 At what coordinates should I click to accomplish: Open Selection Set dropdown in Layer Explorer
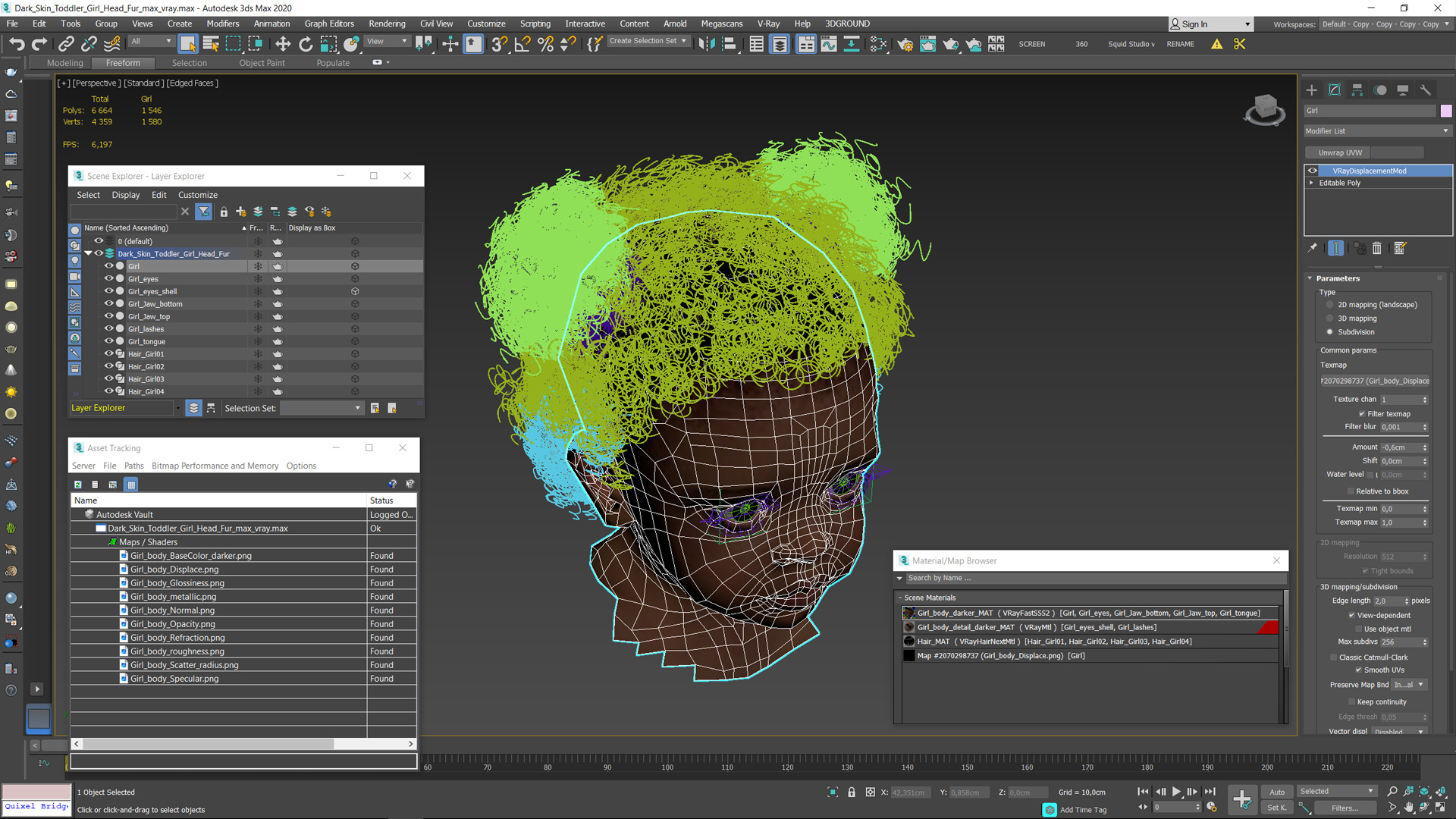point(322,408)
